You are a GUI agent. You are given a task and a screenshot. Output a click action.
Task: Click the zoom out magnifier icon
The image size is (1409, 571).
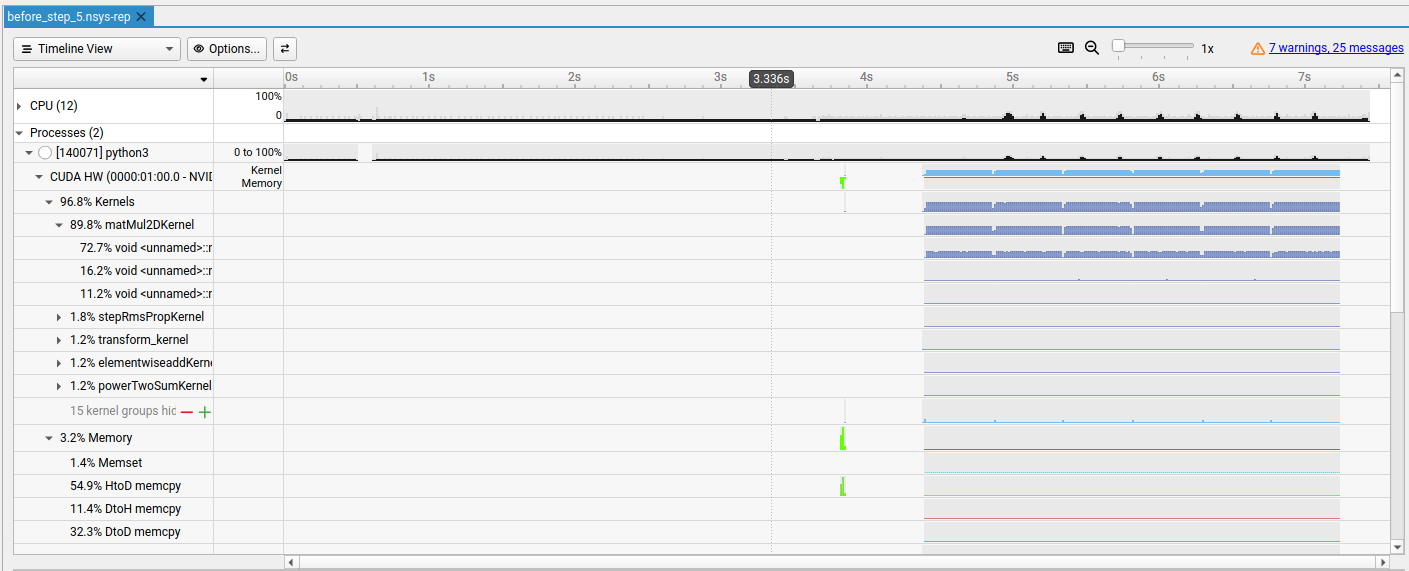click(1092, 48)
